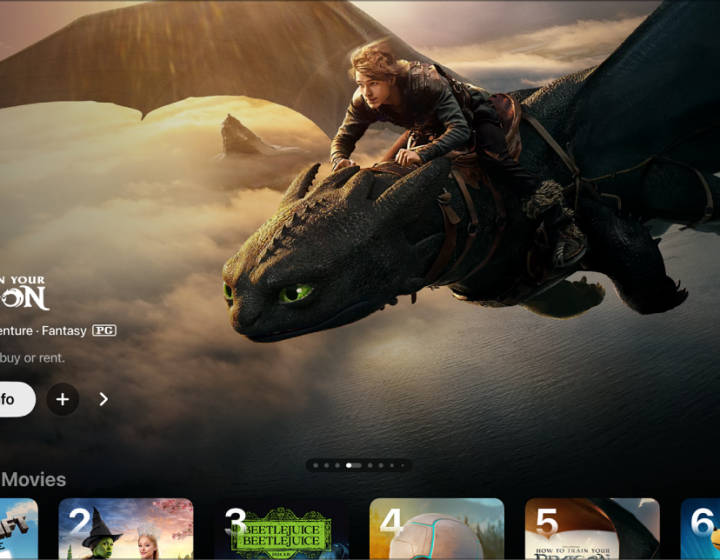Image resolution: width=720 pixels, height=560 pixels.
Task: Add the featured movie with the plus button
Action: [62, 399]
